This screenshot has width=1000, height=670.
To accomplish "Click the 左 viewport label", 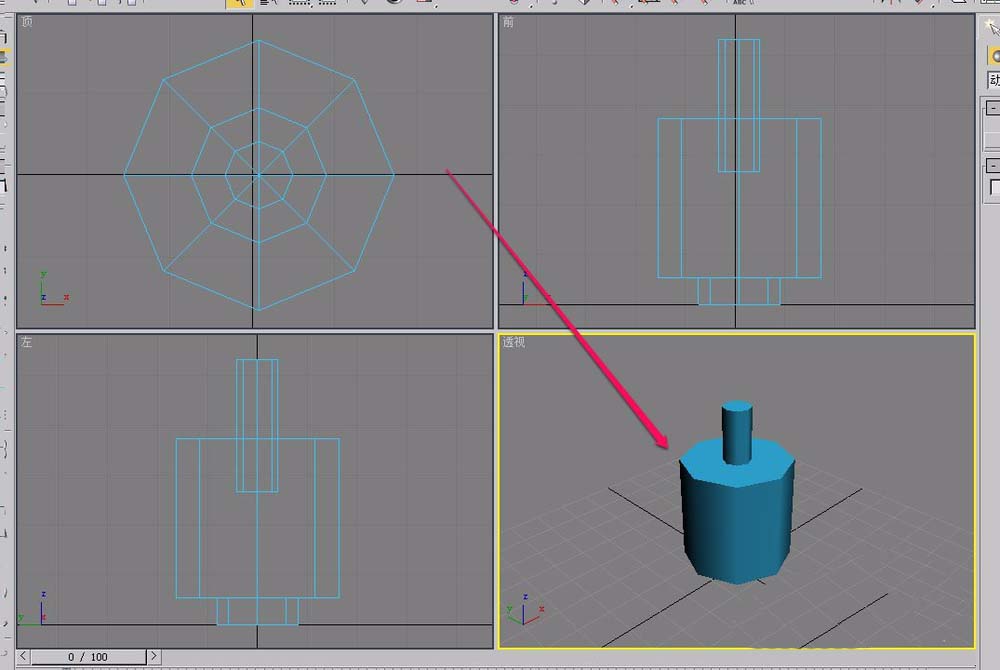I will click(26, 342).
